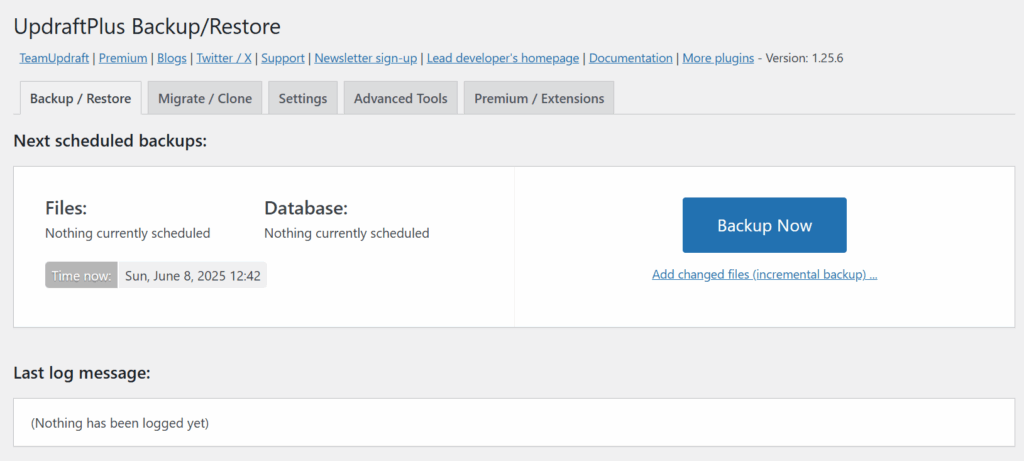Click the Sun, June 8, 2025 12:42 timestamp
The width and height of the screenshot is (1024, 461).
click(193, 276)
